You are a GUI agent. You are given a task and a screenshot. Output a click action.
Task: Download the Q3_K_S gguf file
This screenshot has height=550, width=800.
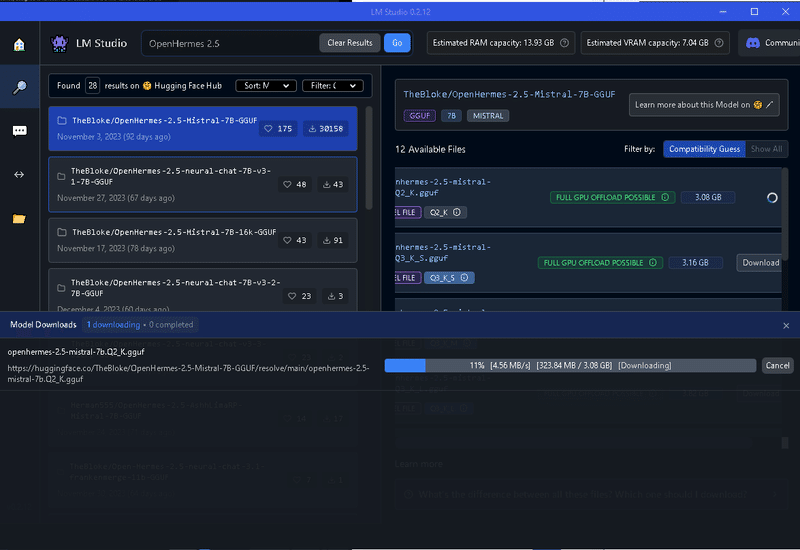(x=759, y=263)
